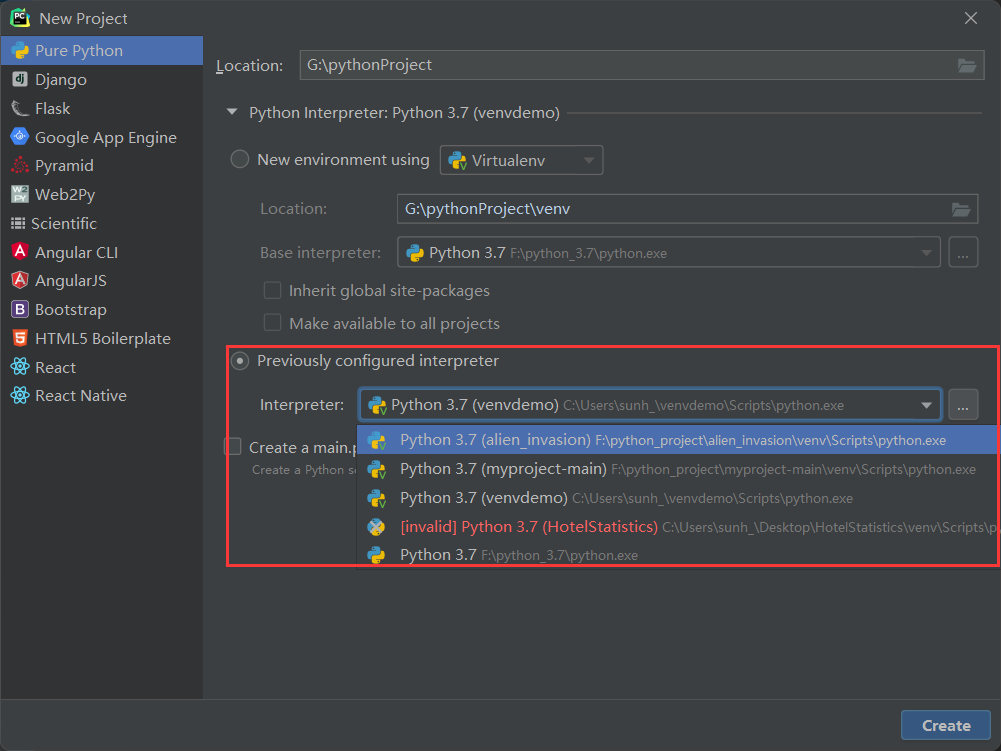Image resolution: width=1001 pixels, height=751 pixels.
Task: Click the Bootstrap B icon
Action: pos(20,310)
